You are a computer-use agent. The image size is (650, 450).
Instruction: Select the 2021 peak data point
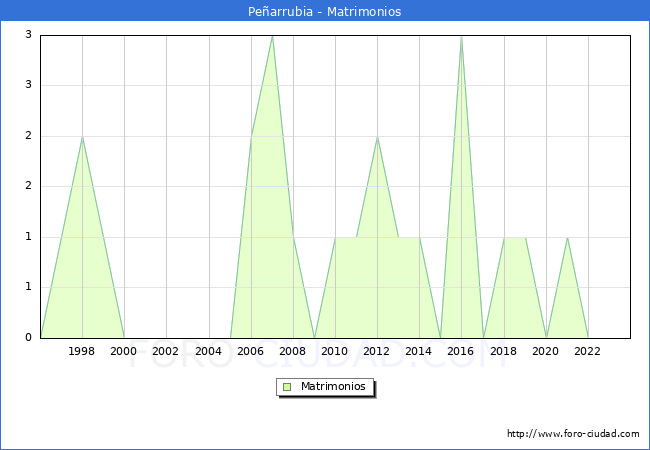pos(567,237)
